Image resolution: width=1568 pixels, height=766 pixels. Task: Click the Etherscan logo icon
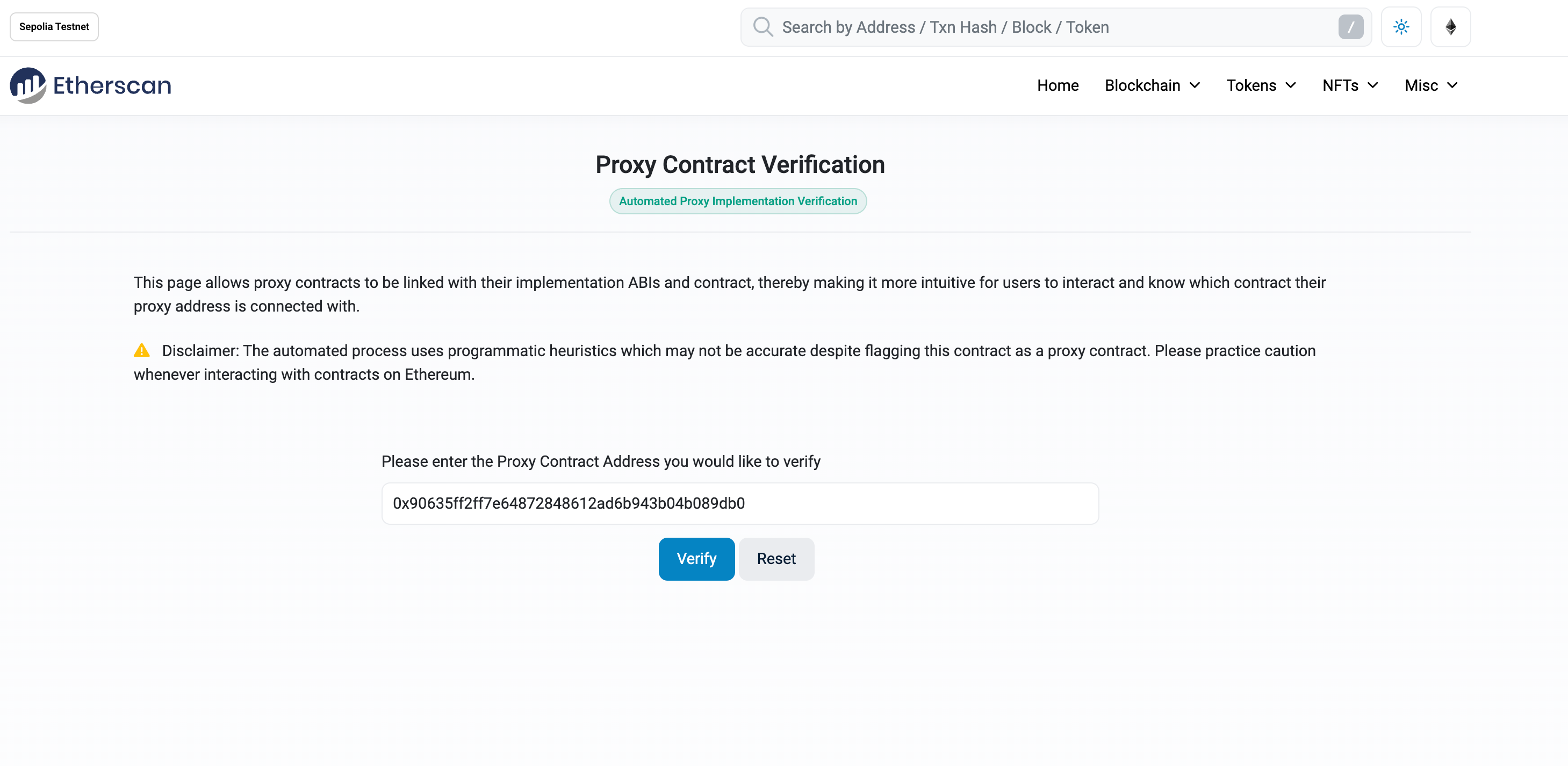pos(28,85)
